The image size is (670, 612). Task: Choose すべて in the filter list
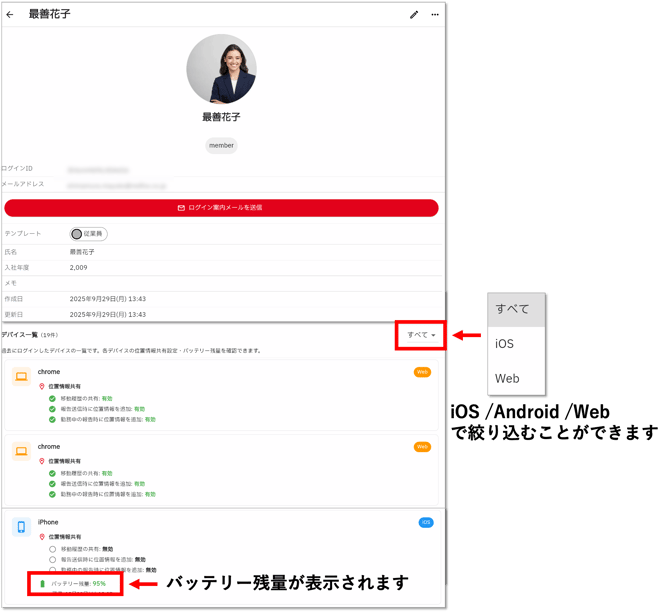pyautogui.click(x=515, y=309)
